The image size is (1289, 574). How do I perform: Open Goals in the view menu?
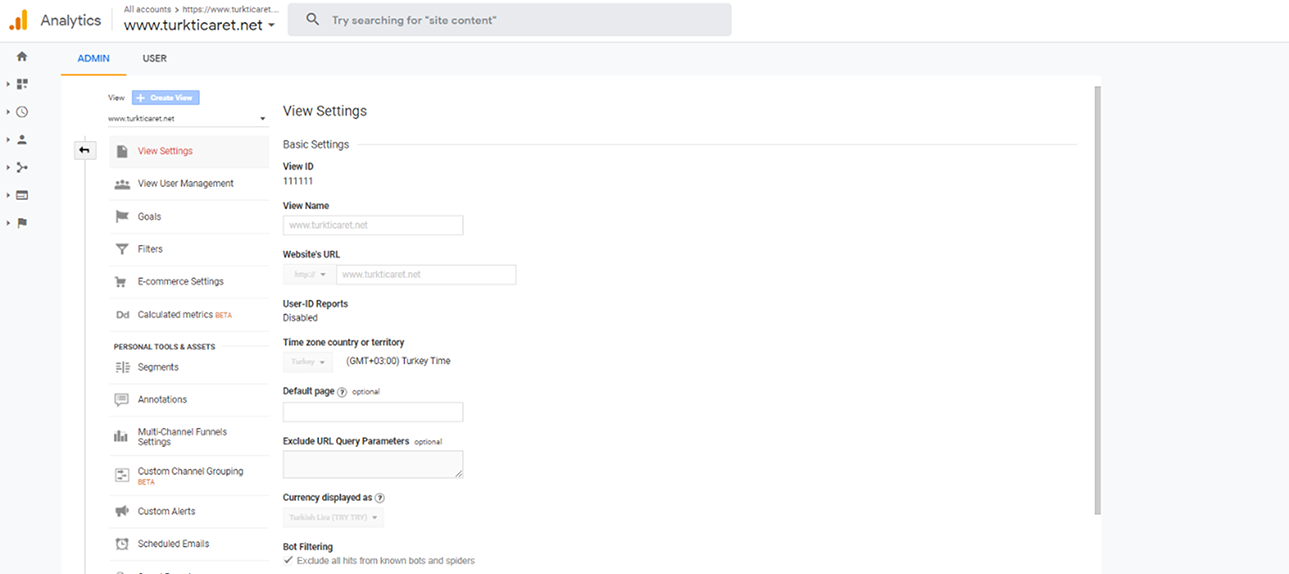pyautogui.click(x=149, y=217)
